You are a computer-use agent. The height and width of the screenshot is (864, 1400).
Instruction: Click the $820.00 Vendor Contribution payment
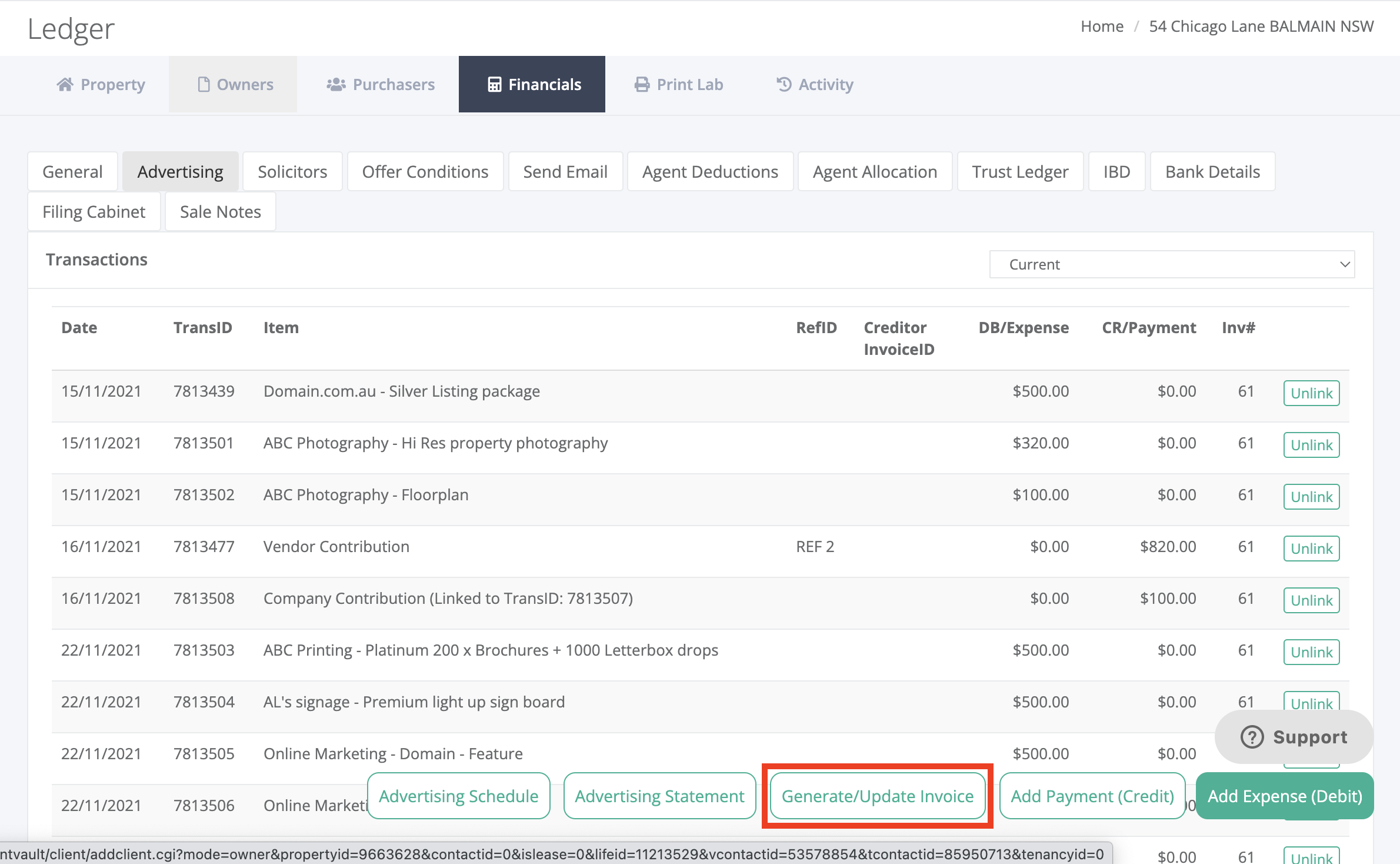coord(1168,547)
